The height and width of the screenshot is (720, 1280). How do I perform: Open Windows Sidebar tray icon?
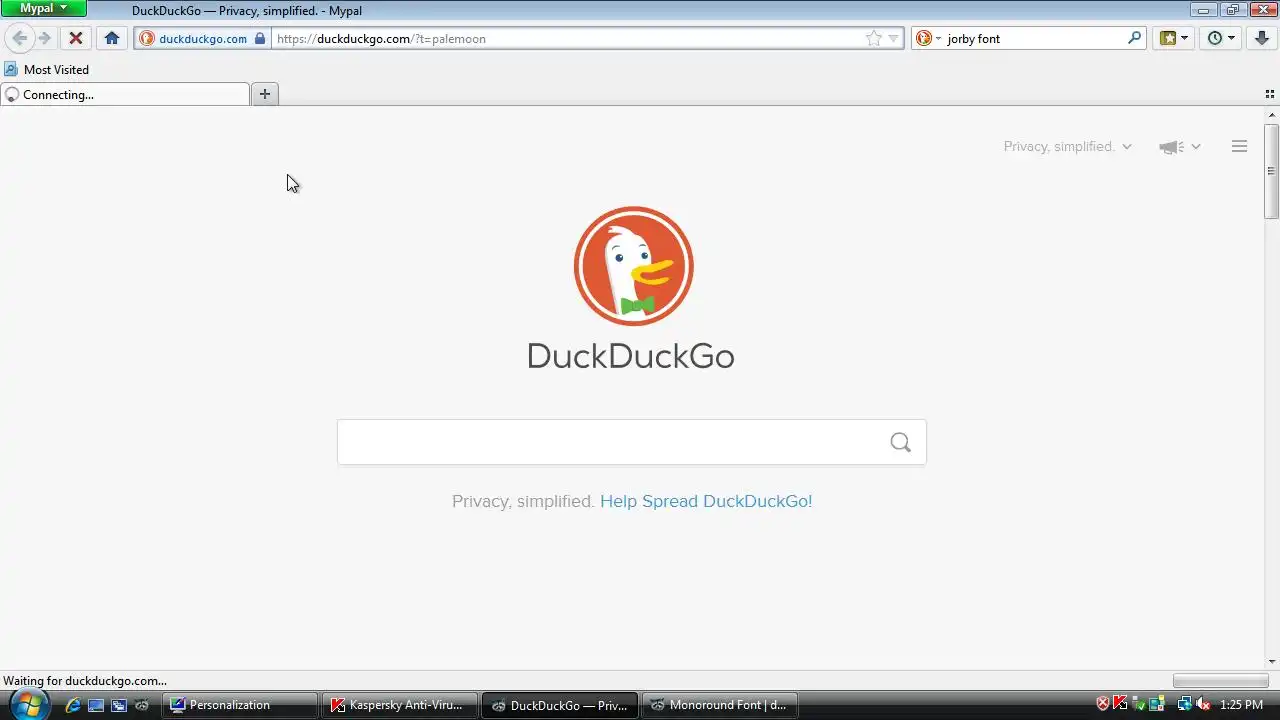pos(1156,704)
